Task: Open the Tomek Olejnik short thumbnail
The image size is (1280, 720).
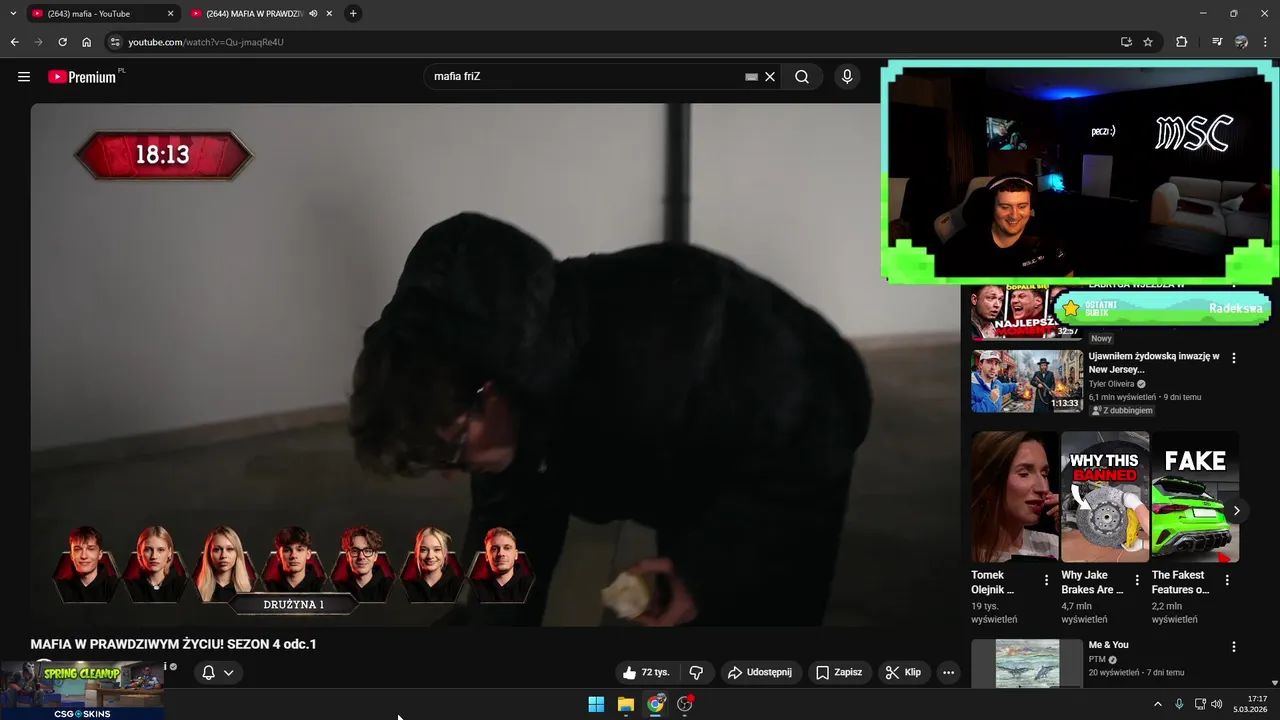Action: tap(1014, 497)
